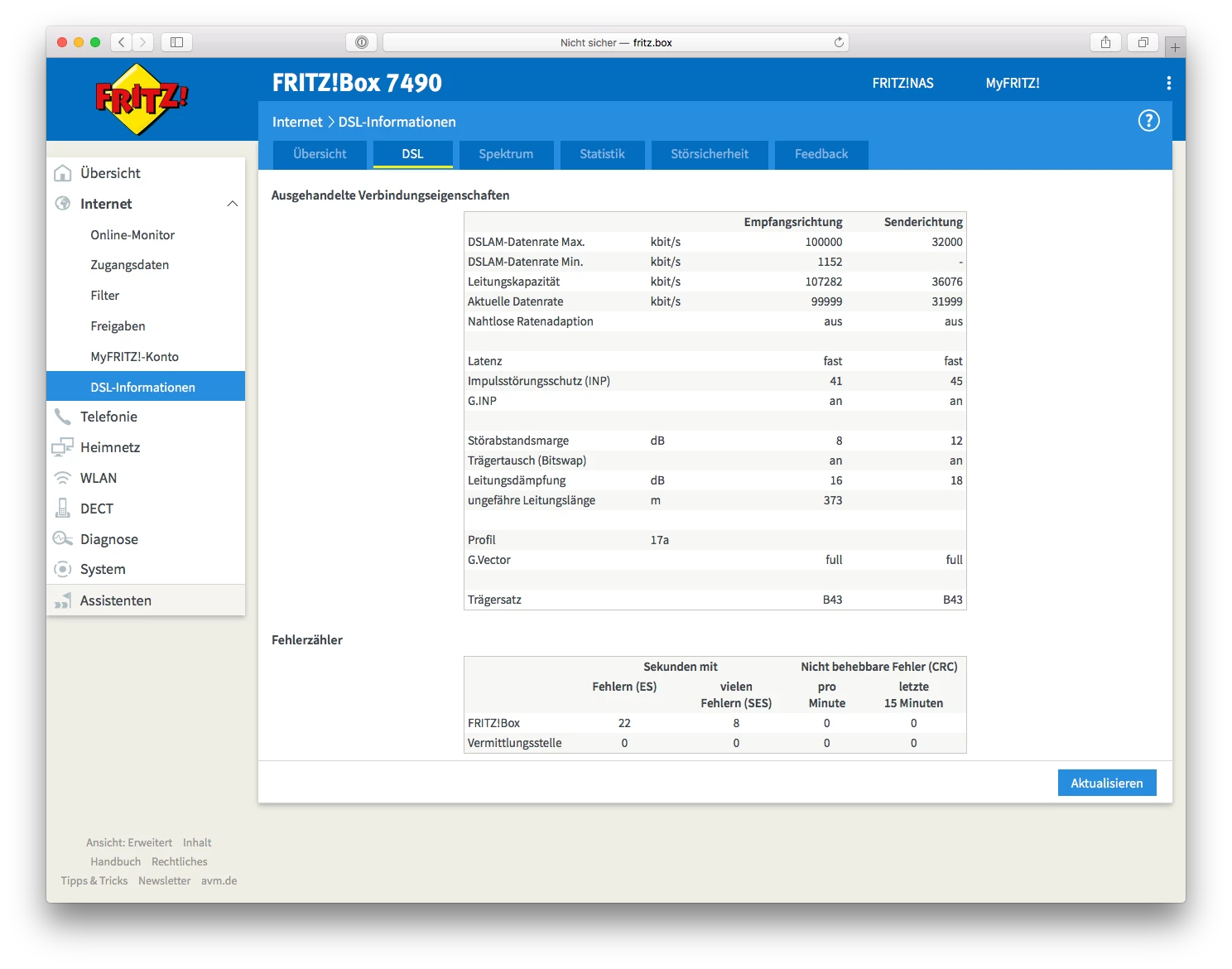Click the 99999 Aktuelle Datenrate value

click(826, 301)
